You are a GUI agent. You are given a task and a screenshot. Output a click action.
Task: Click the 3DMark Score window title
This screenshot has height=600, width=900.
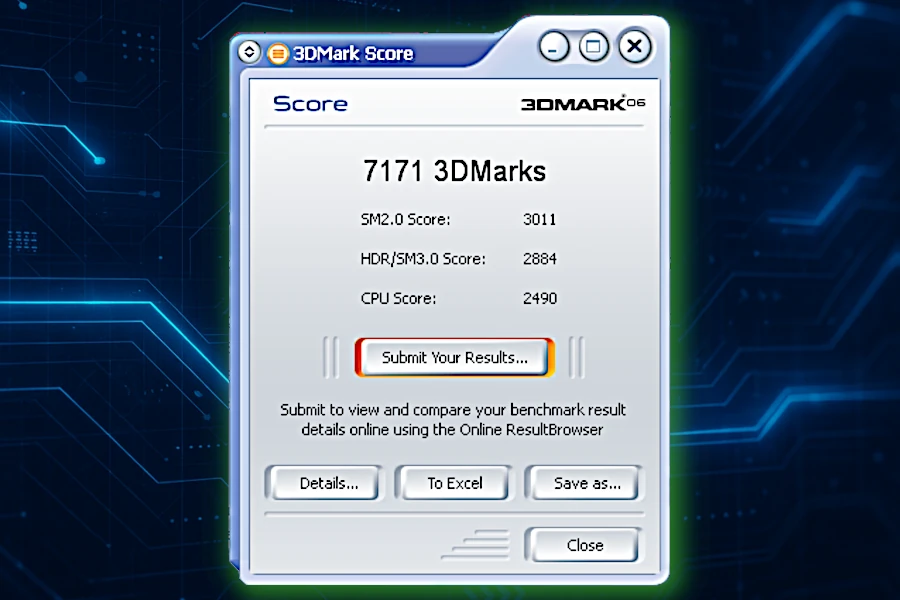coord(353,53)
